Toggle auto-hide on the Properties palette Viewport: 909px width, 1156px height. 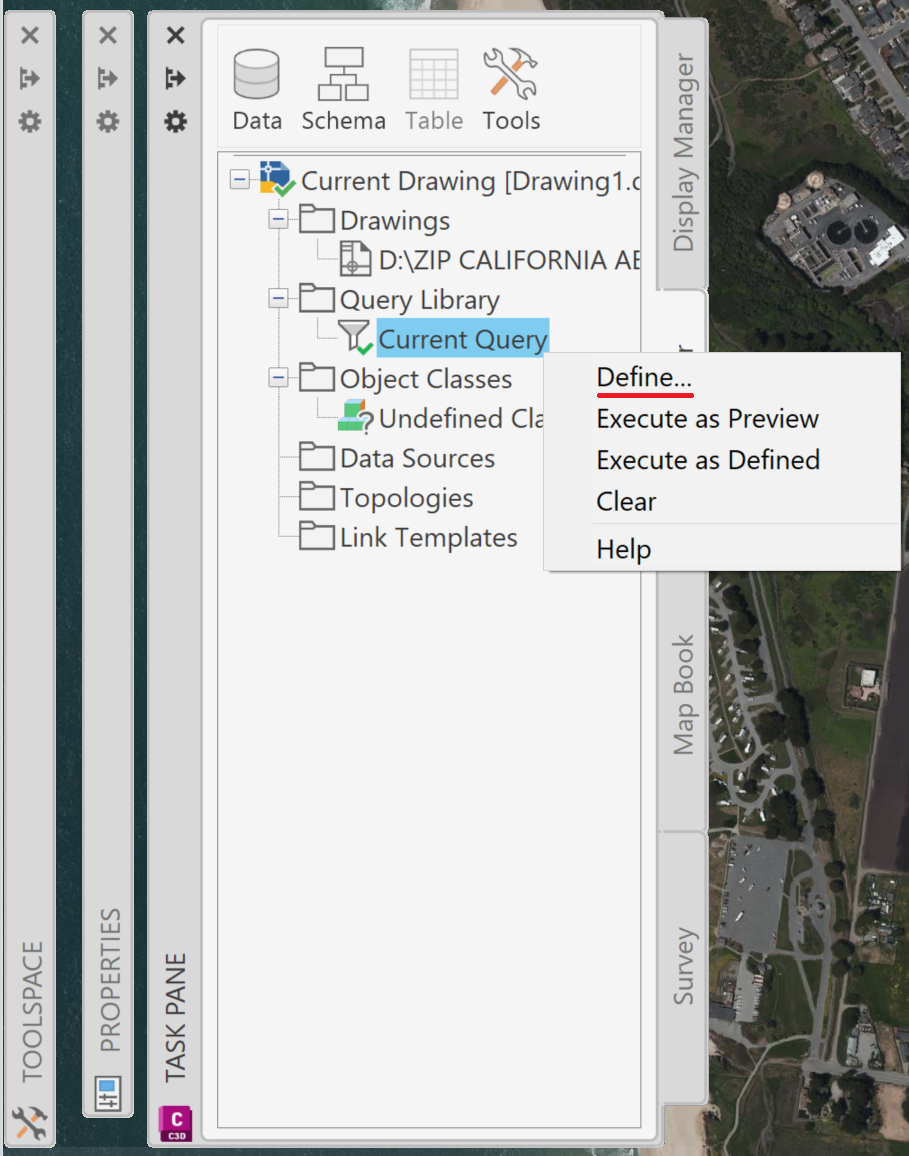tap(107, 78)
